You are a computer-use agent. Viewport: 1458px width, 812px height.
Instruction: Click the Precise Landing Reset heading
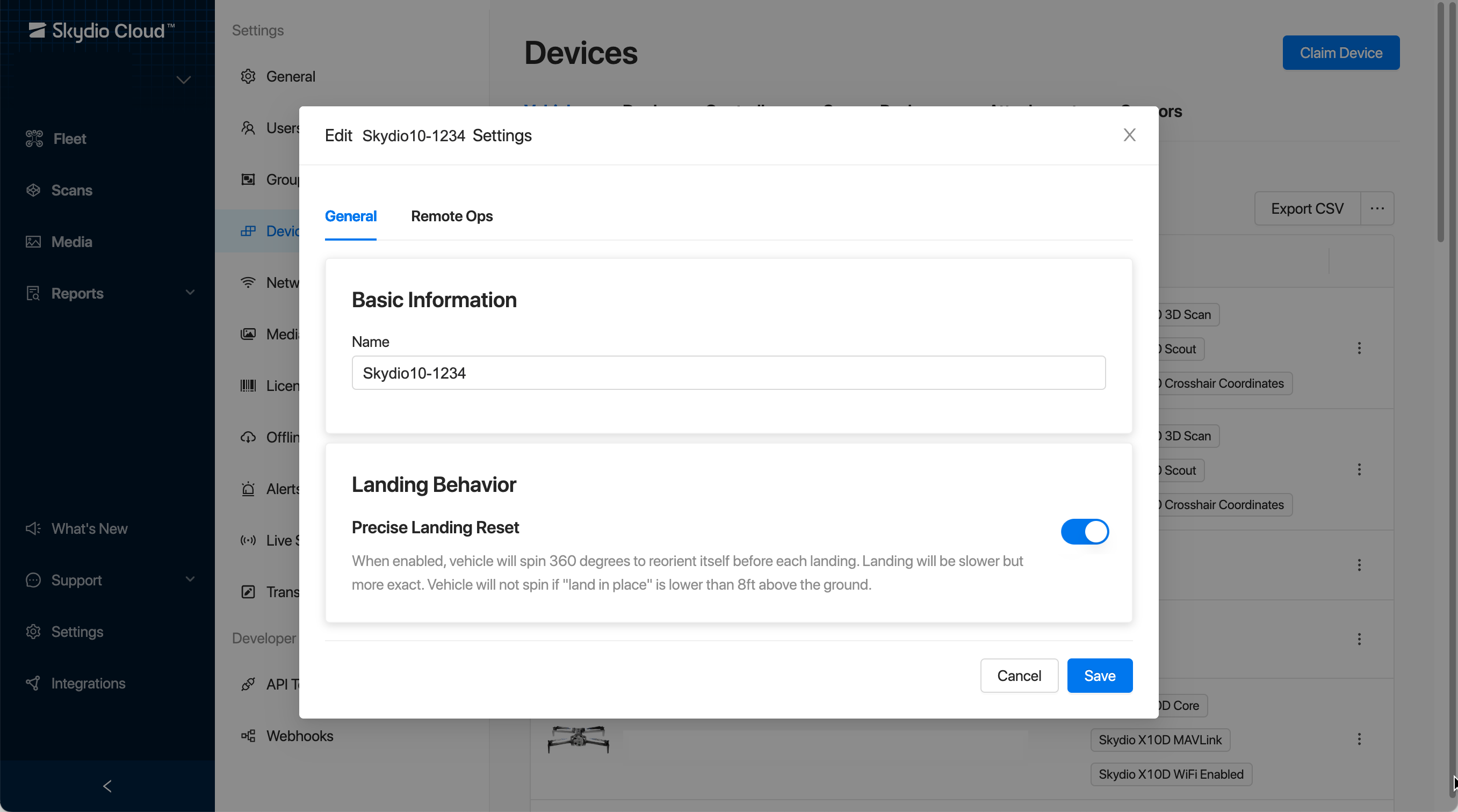click(x=435, y=527)
